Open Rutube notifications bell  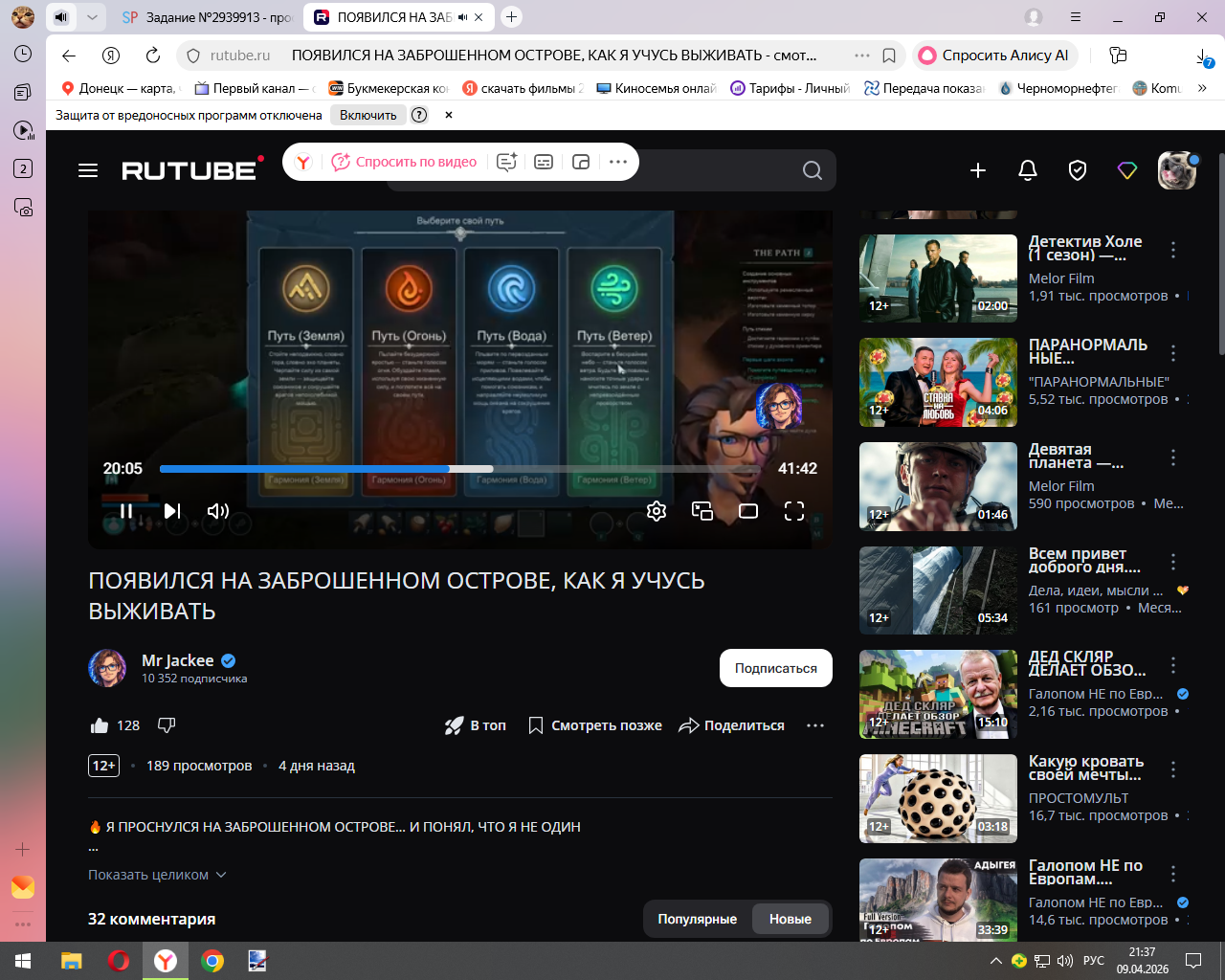1028,170
